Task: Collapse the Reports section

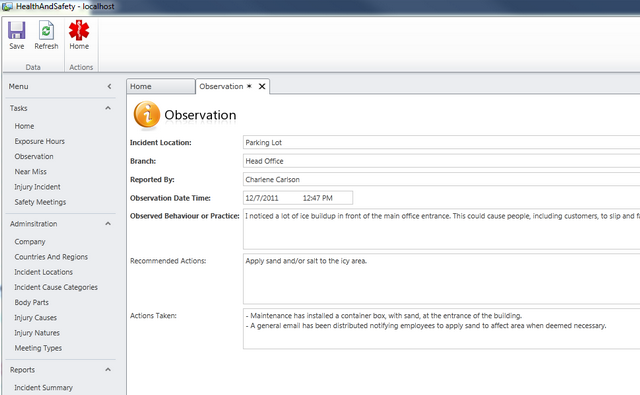Action: (108, 370)
